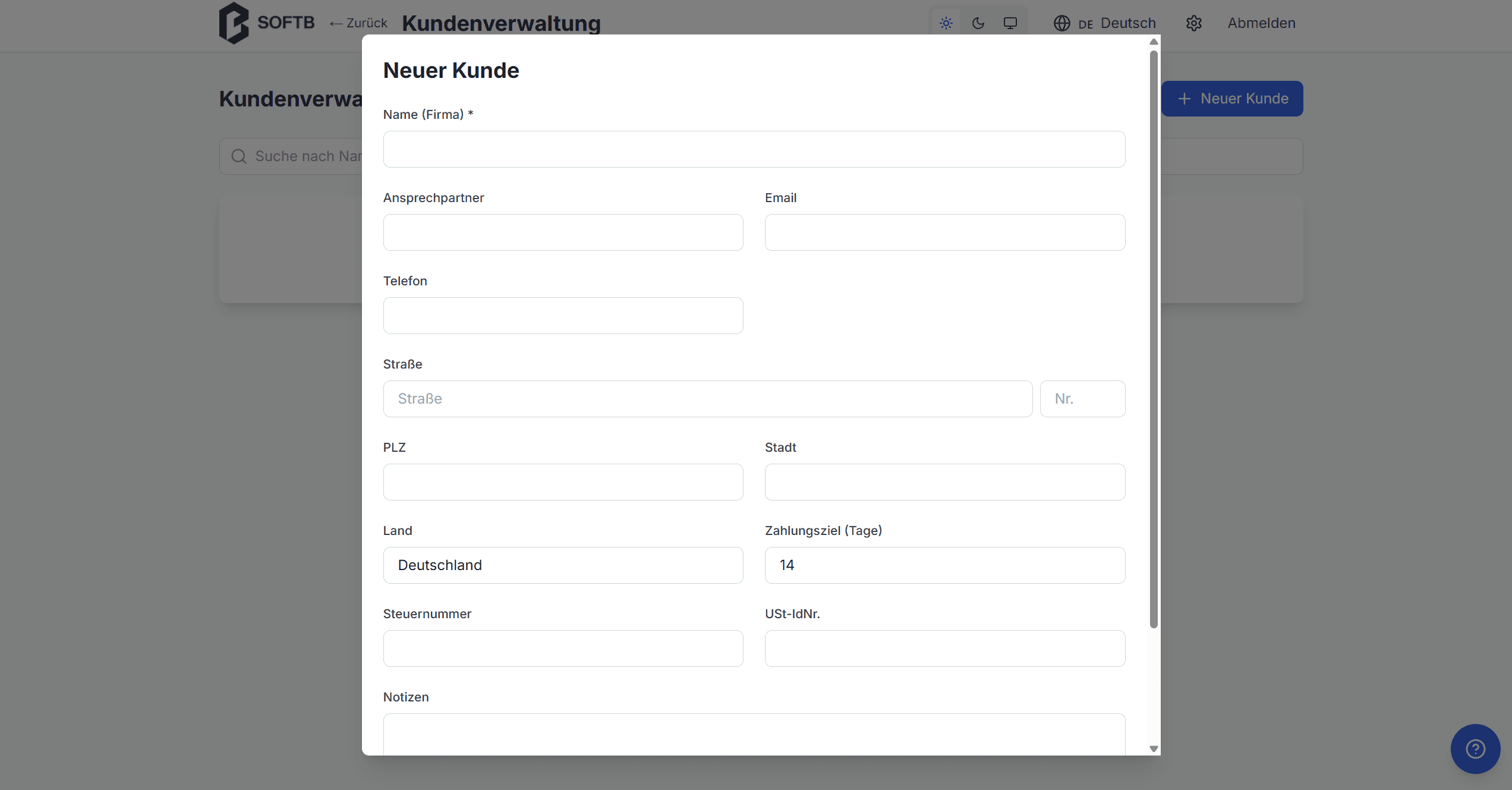Viewport: 1512px width, 790px height.
Task: Focus the USt-IdNr. input
Action: point(944,649)
